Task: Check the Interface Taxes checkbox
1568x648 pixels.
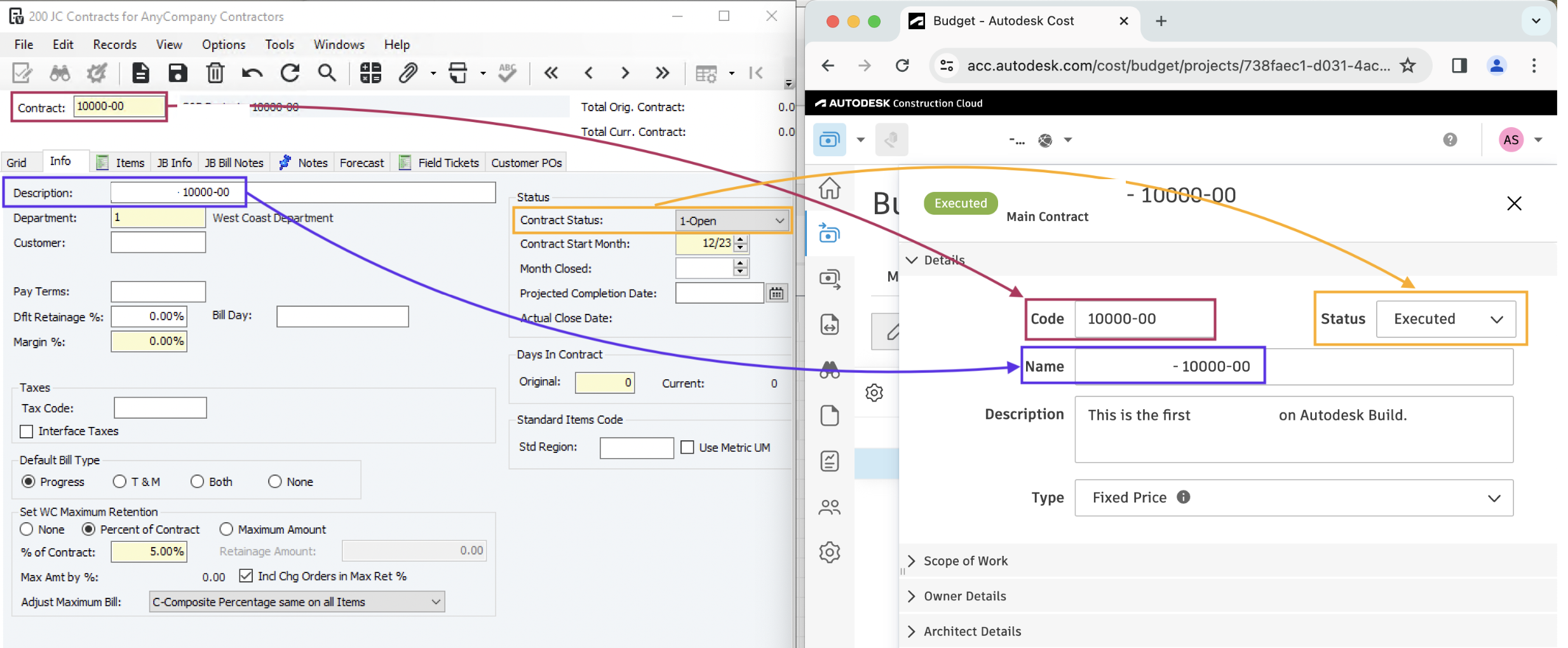Action: (x=27, y=431)
